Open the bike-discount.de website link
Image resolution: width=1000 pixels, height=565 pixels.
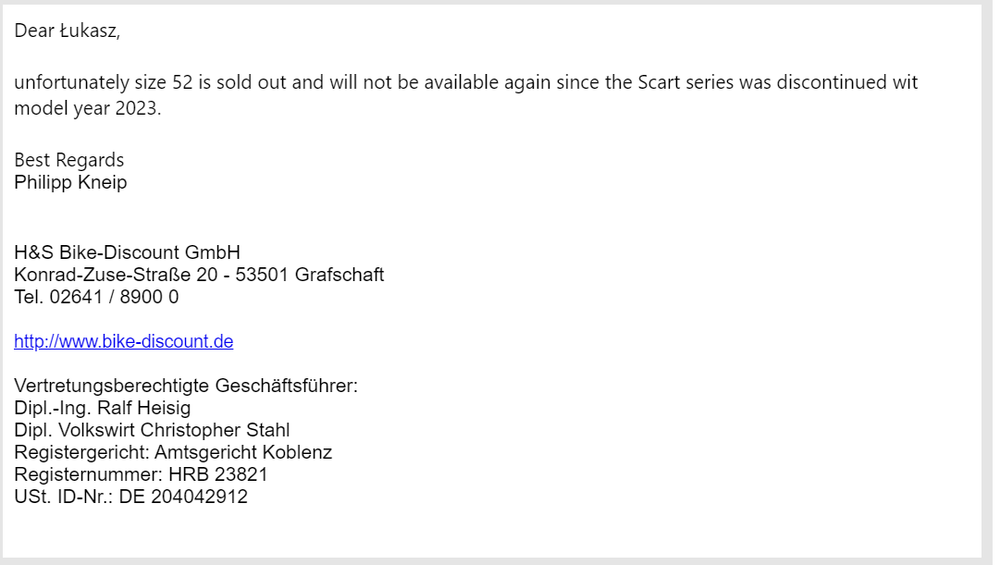tap(123, 341)
